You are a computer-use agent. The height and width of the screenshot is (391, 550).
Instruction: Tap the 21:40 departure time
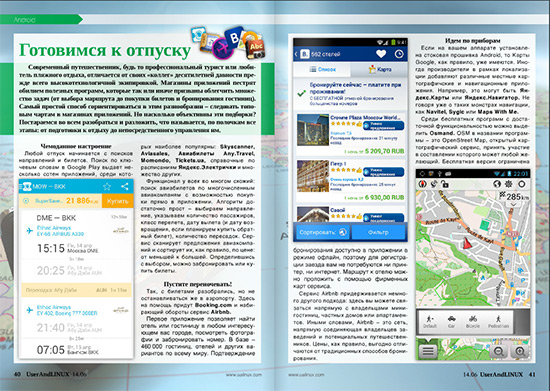(x=51, y=328)
